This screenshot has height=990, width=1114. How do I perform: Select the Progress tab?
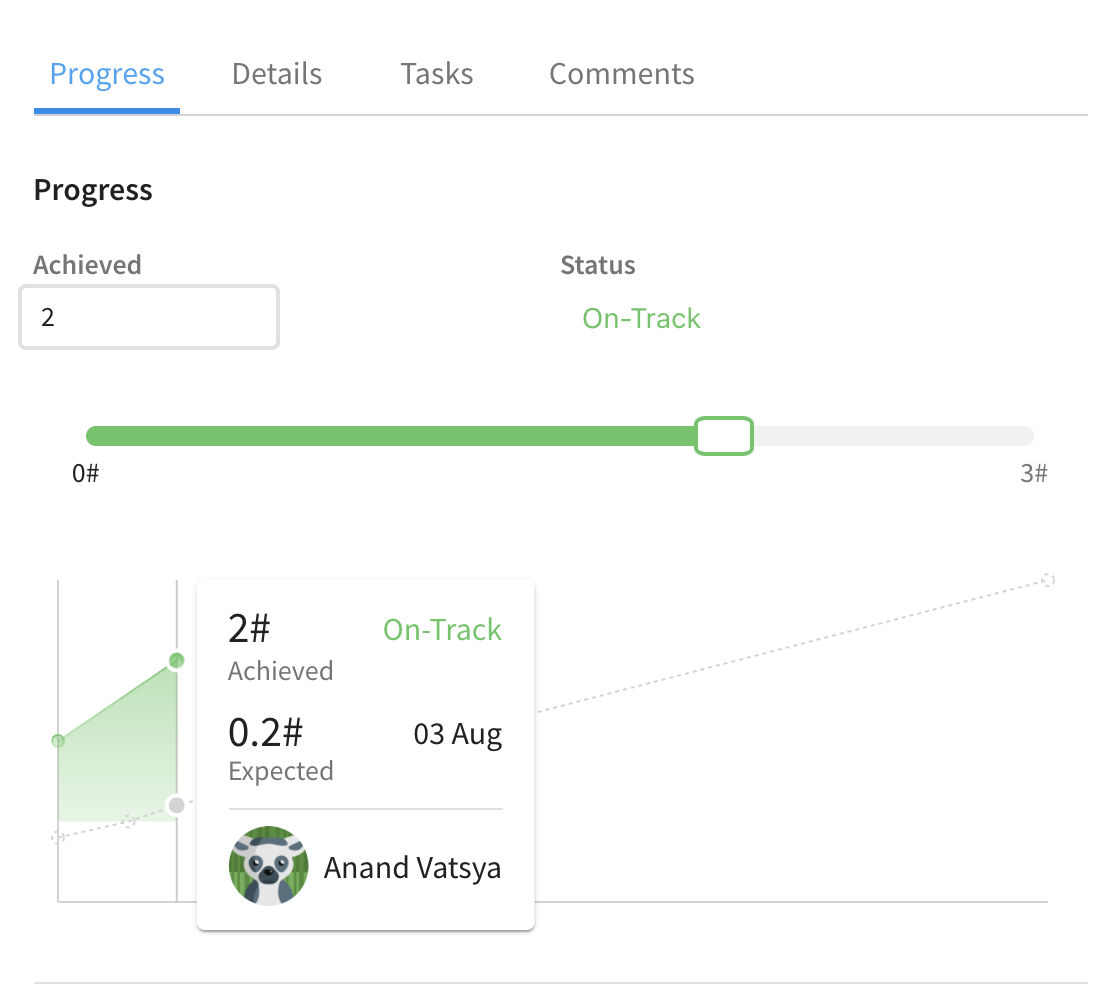tap(107, 74)
